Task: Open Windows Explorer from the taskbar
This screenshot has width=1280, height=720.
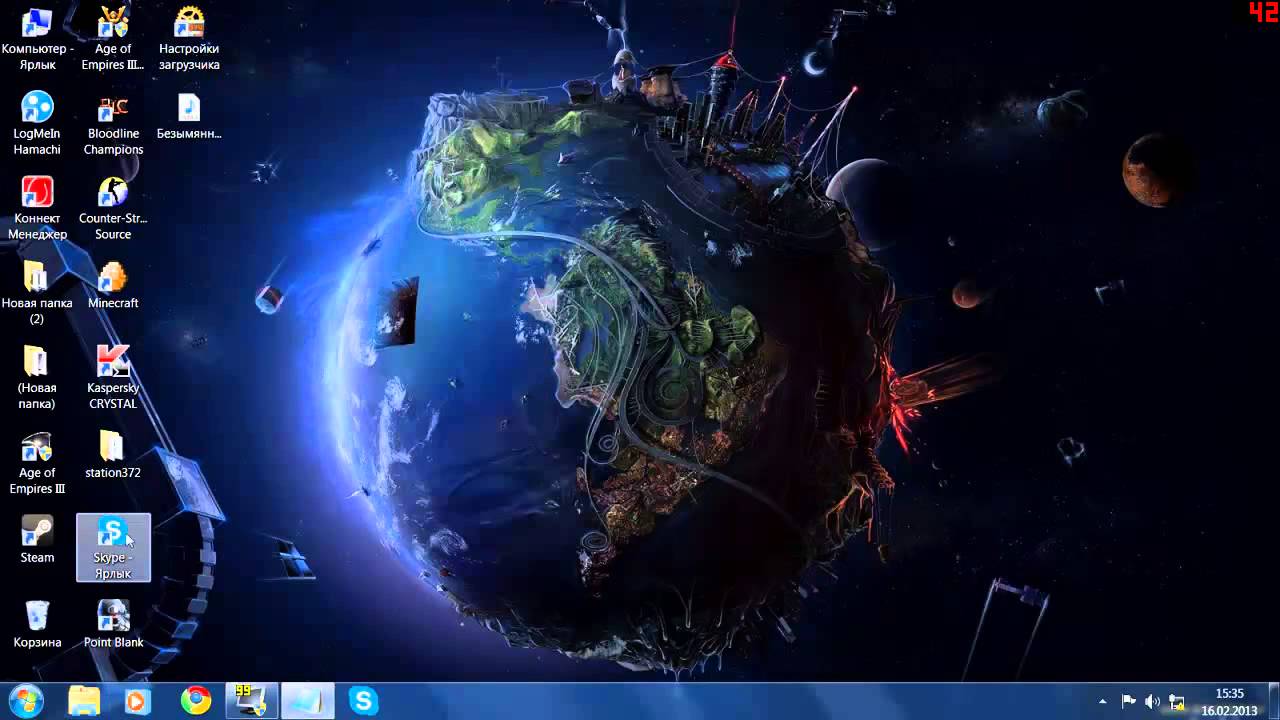Action: pos(84,701)
